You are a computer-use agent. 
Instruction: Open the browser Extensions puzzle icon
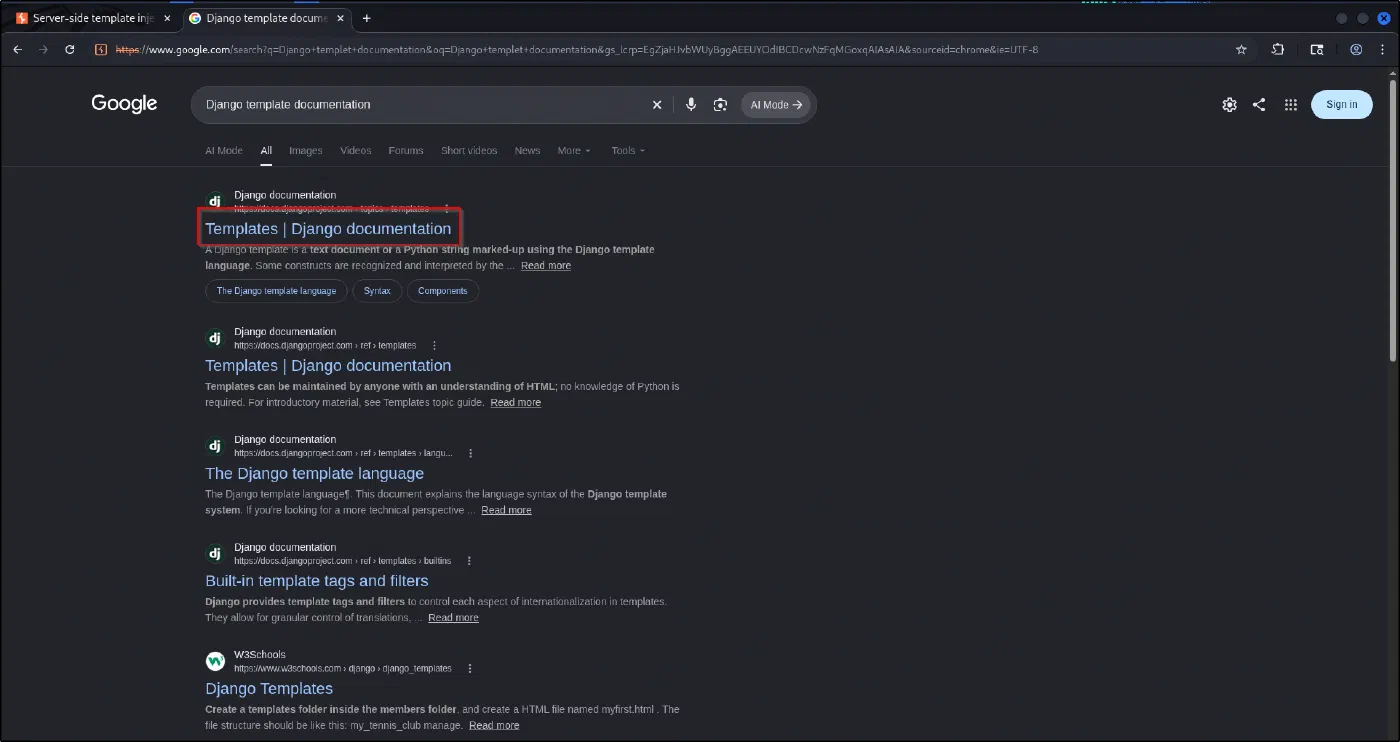point(1278,49)
